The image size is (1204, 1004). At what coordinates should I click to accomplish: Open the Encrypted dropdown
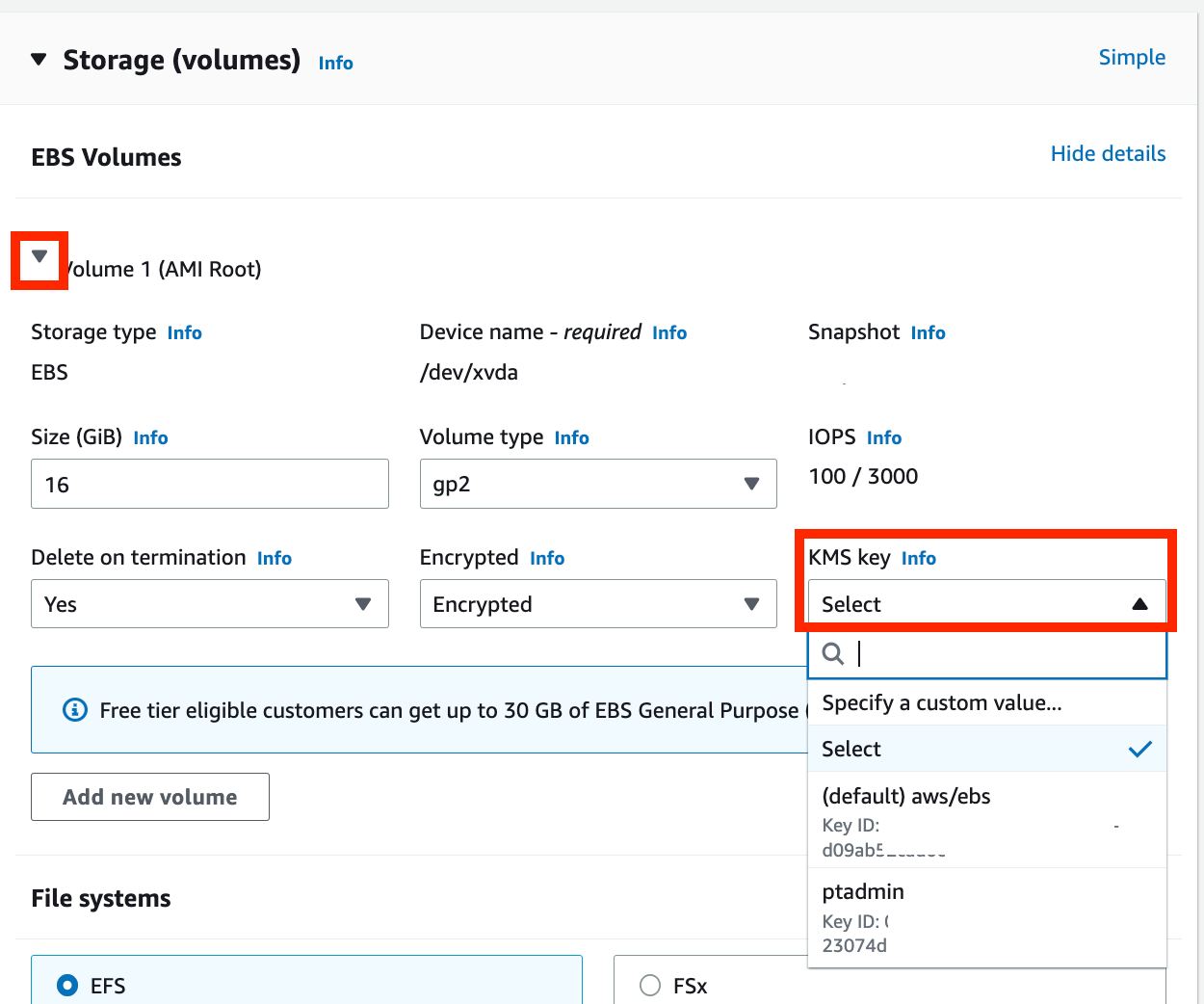click(597, 604)
